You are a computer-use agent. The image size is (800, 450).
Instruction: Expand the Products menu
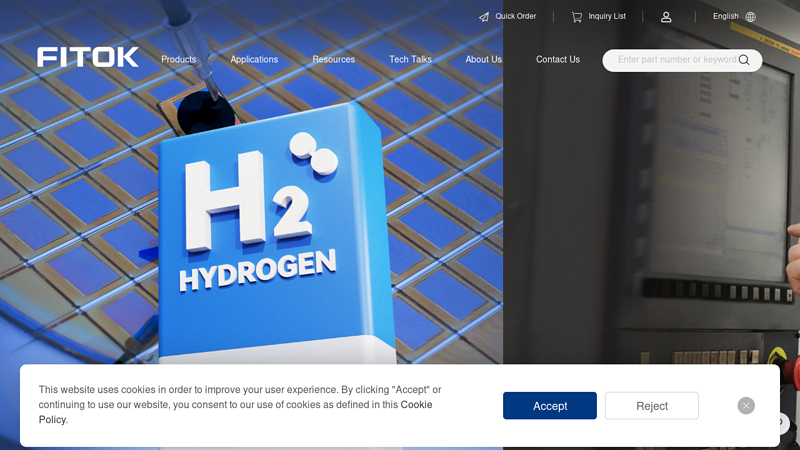[179, 60]
